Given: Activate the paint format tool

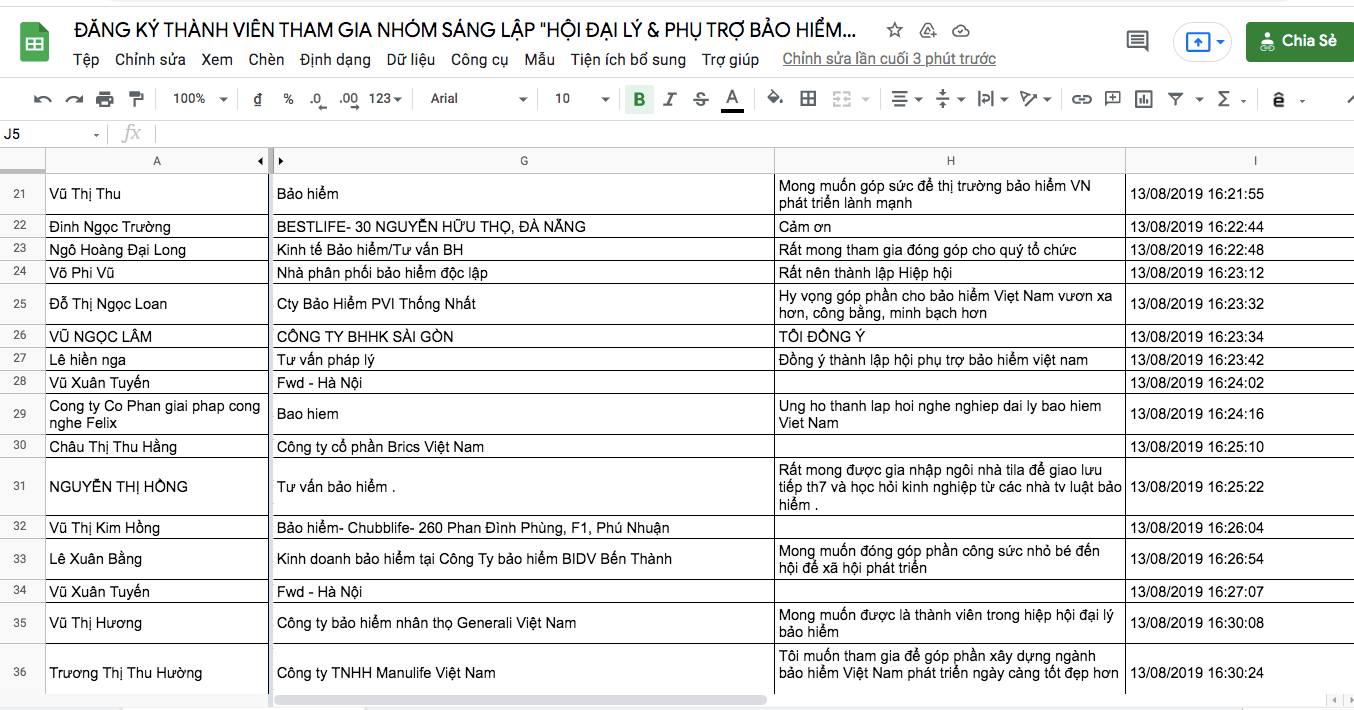Looking at the screenshot, I should (137, 99).
